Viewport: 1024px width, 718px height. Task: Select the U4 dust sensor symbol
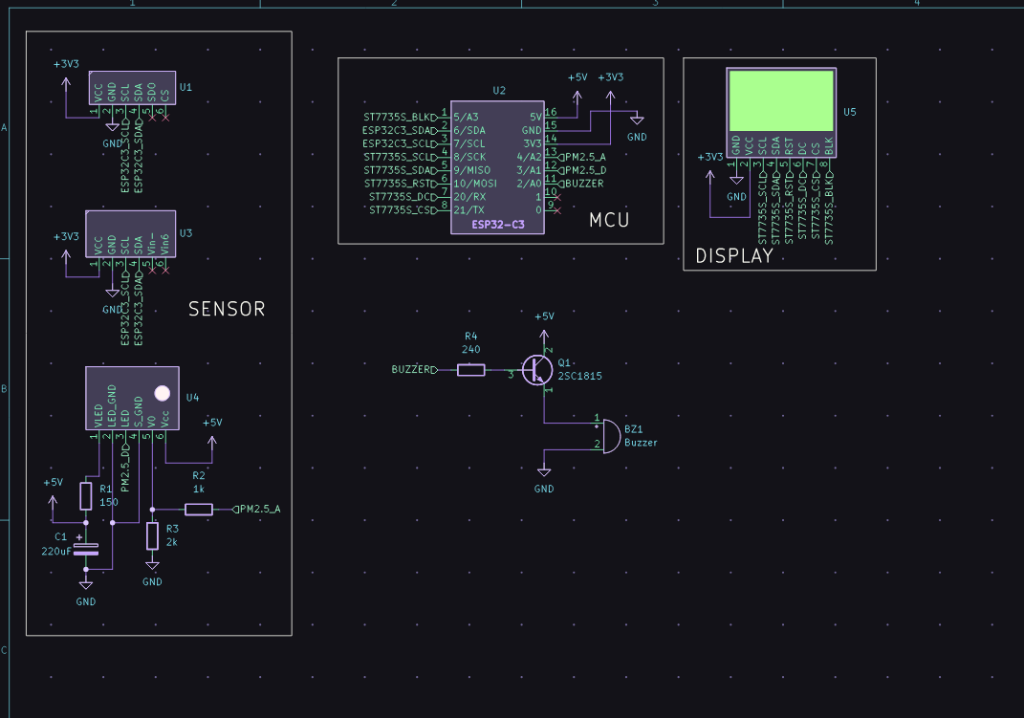(x=132, y=398)
